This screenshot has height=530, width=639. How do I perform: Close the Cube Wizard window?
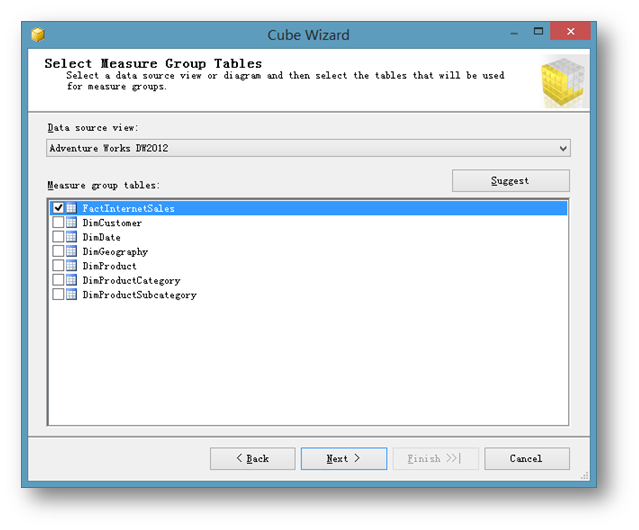pyautogui.click(x=571, y=31)
